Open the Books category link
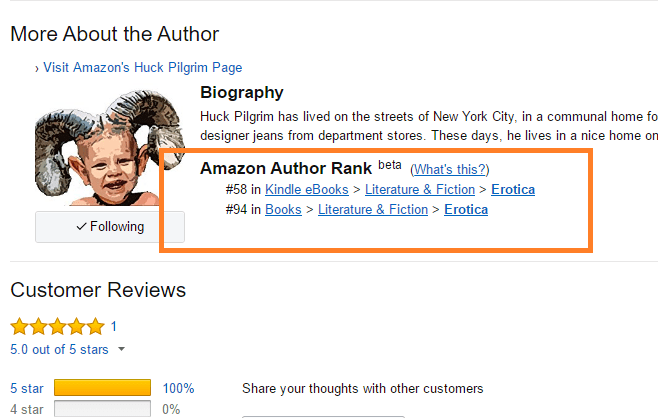This screenshot has width=658, height=418. (283, 209)
